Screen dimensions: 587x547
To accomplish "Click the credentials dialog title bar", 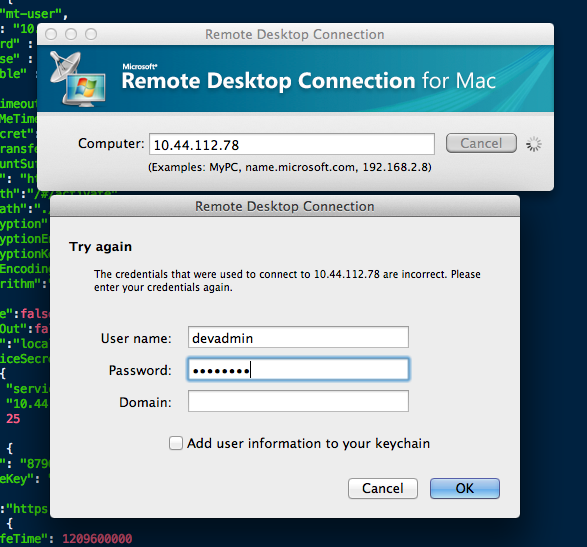I will [x=285, y=206].
